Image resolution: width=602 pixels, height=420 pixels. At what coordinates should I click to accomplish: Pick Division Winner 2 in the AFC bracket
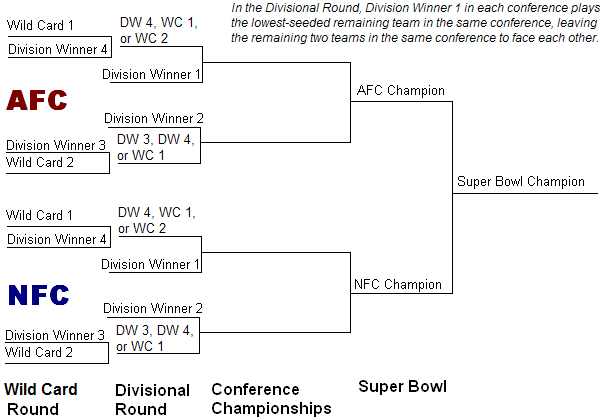click(153, 119)
